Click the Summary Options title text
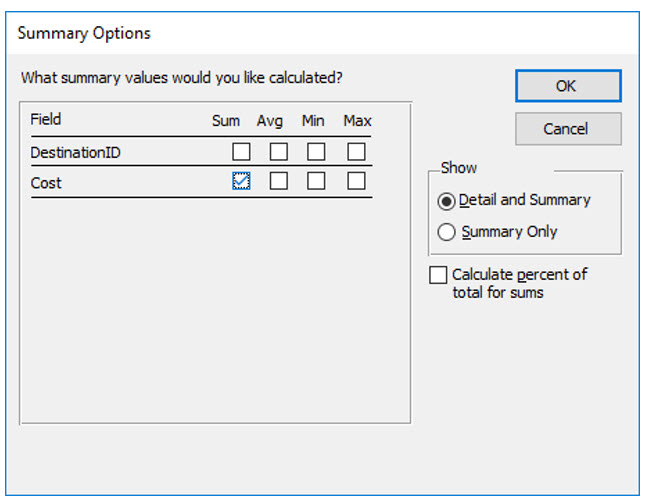The width and height of the screenshot is (648, 502). 84,33
